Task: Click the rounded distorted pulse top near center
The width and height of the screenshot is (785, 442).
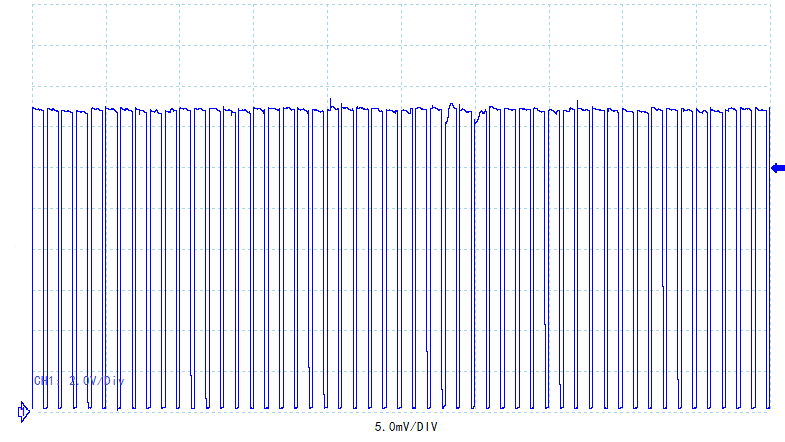Action: (x=452, y=105)
